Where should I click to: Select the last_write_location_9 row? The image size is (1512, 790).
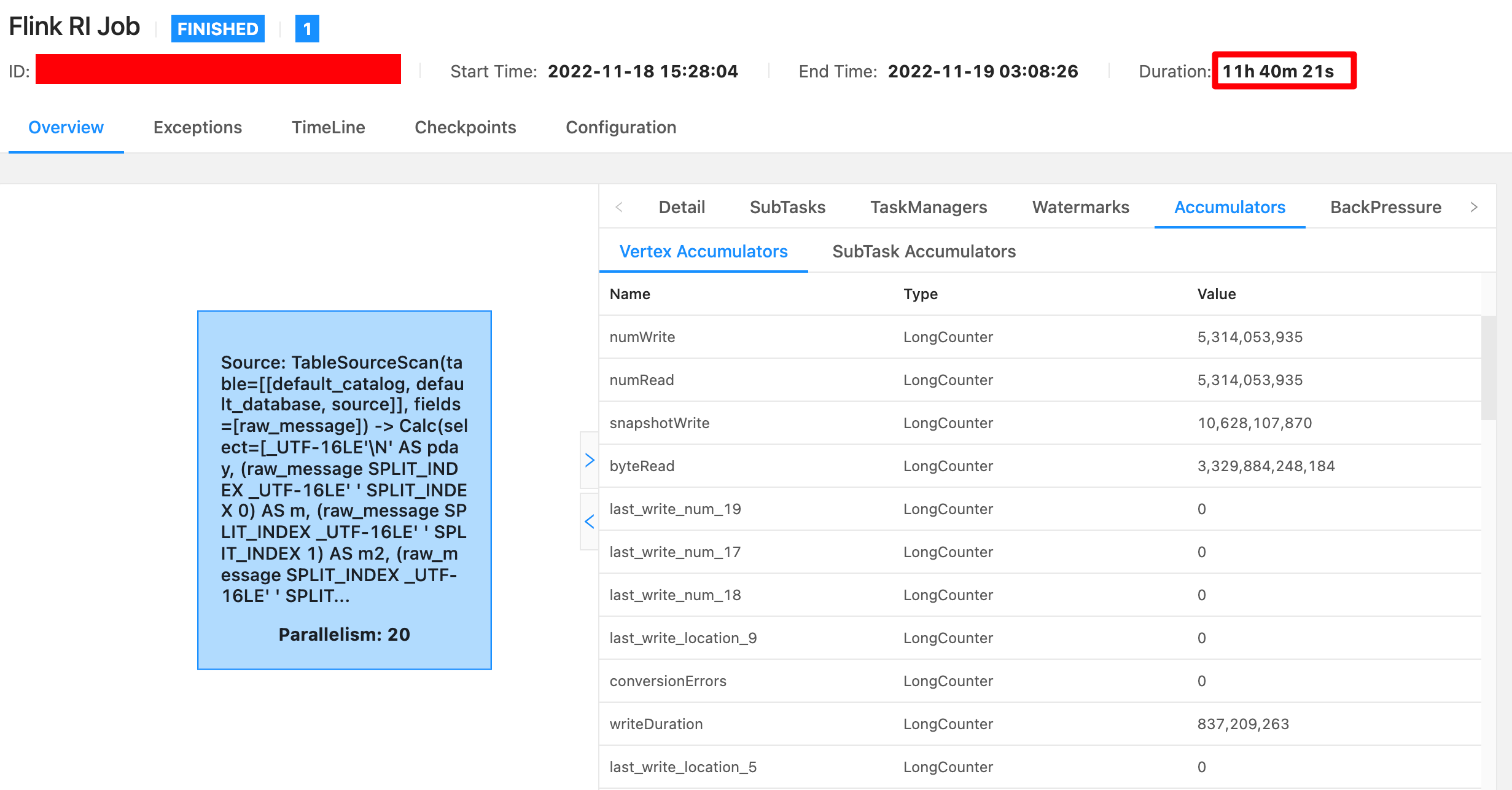(1040, 638)
